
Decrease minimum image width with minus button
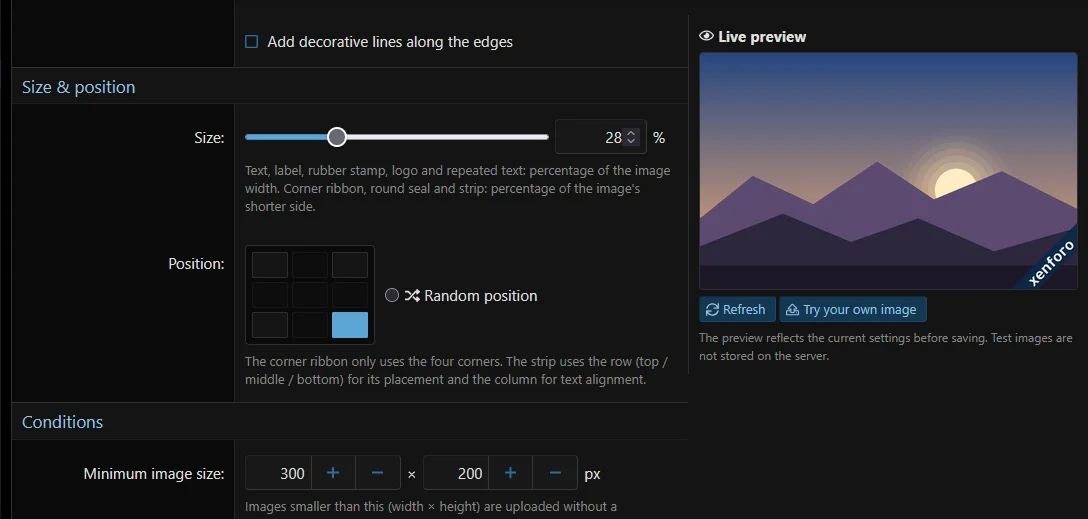tap(377, 473)
